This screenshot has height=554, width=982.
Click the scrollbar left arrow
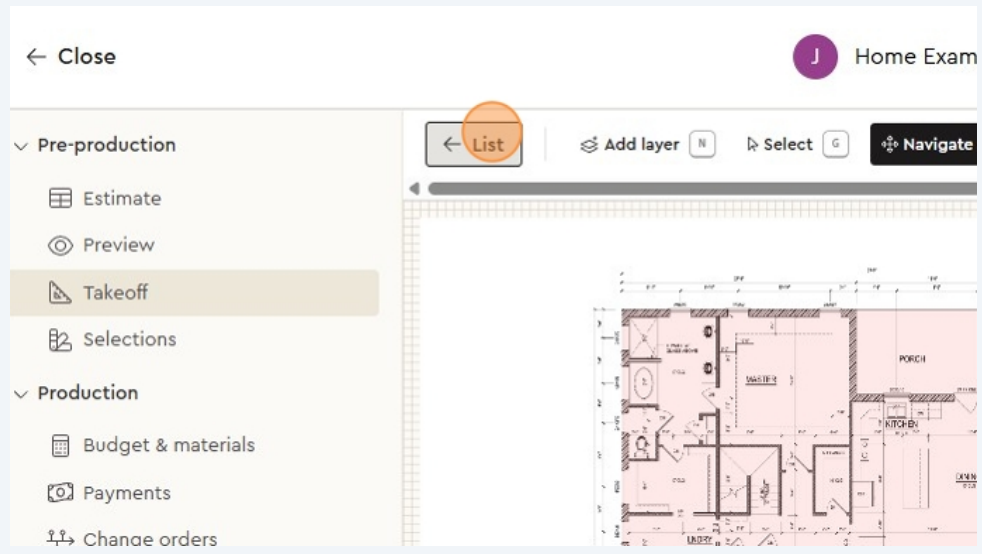pos(414,188)
